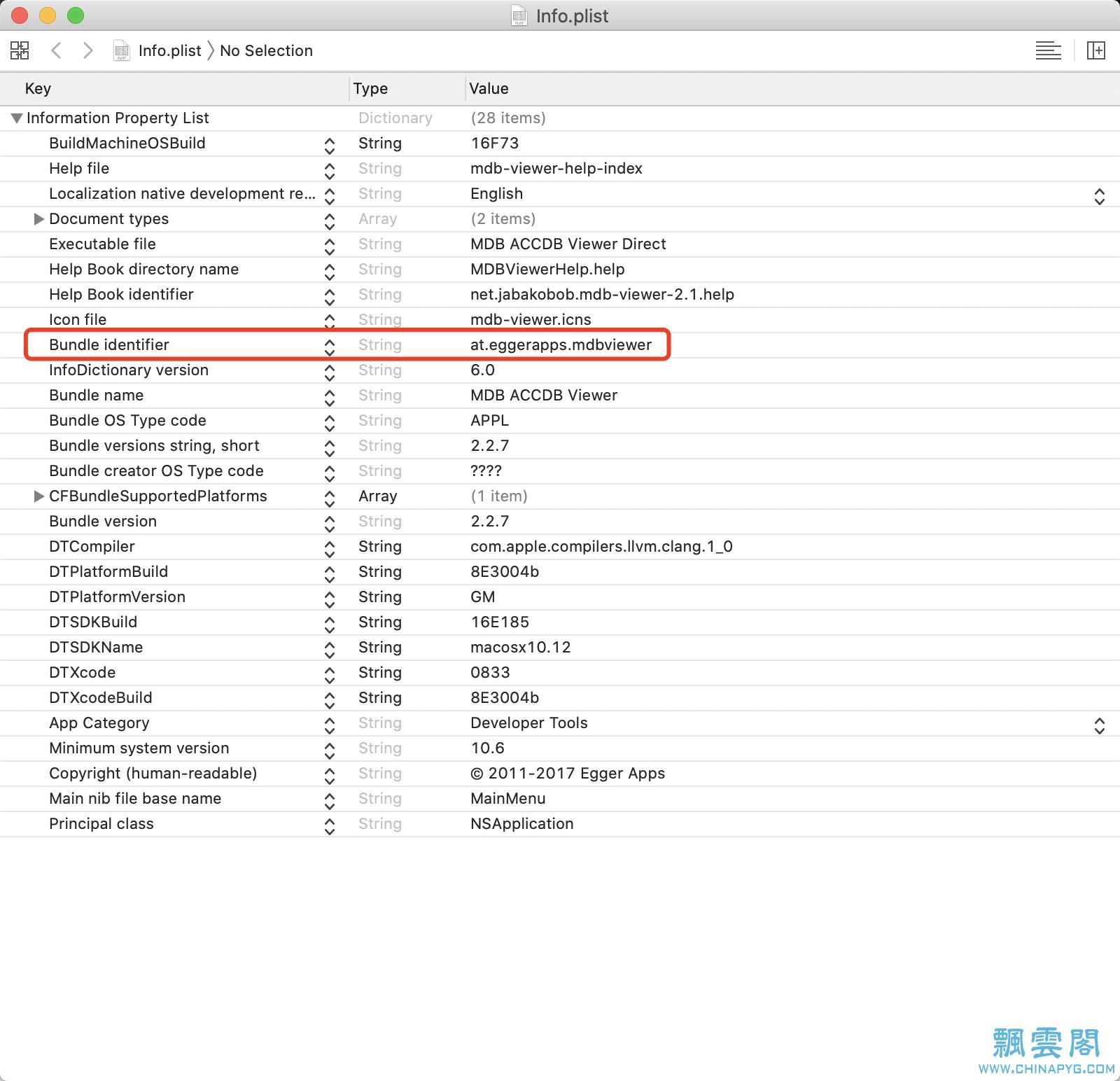The width and height of the screenshot is (1120, 1081).
Task: Select the Main nib file value MainMenu
Action: [507, 798]
